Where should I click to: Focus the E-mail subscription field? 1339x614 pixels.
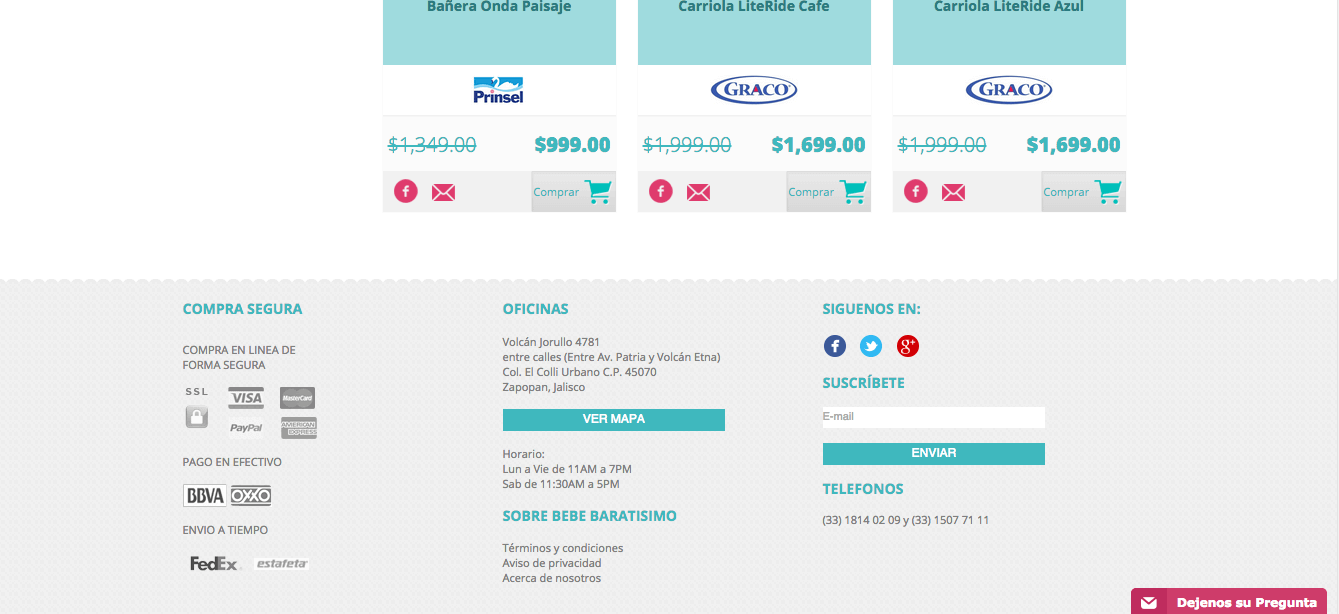(x=934, y=417)
